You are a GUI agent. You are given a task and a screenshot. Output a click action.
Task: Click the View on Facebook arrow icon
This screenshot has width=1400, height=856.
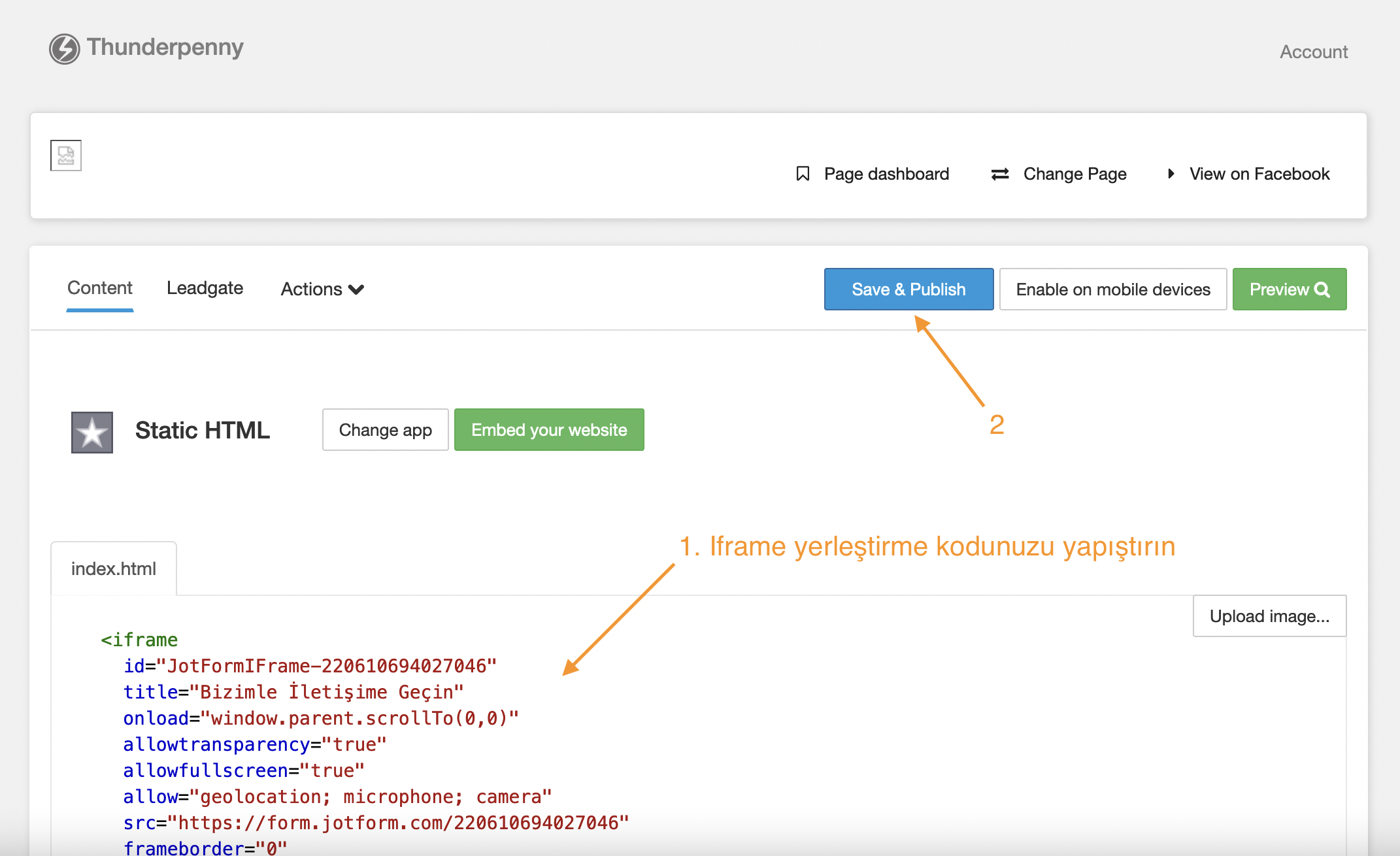click(x=1170, y=173)
